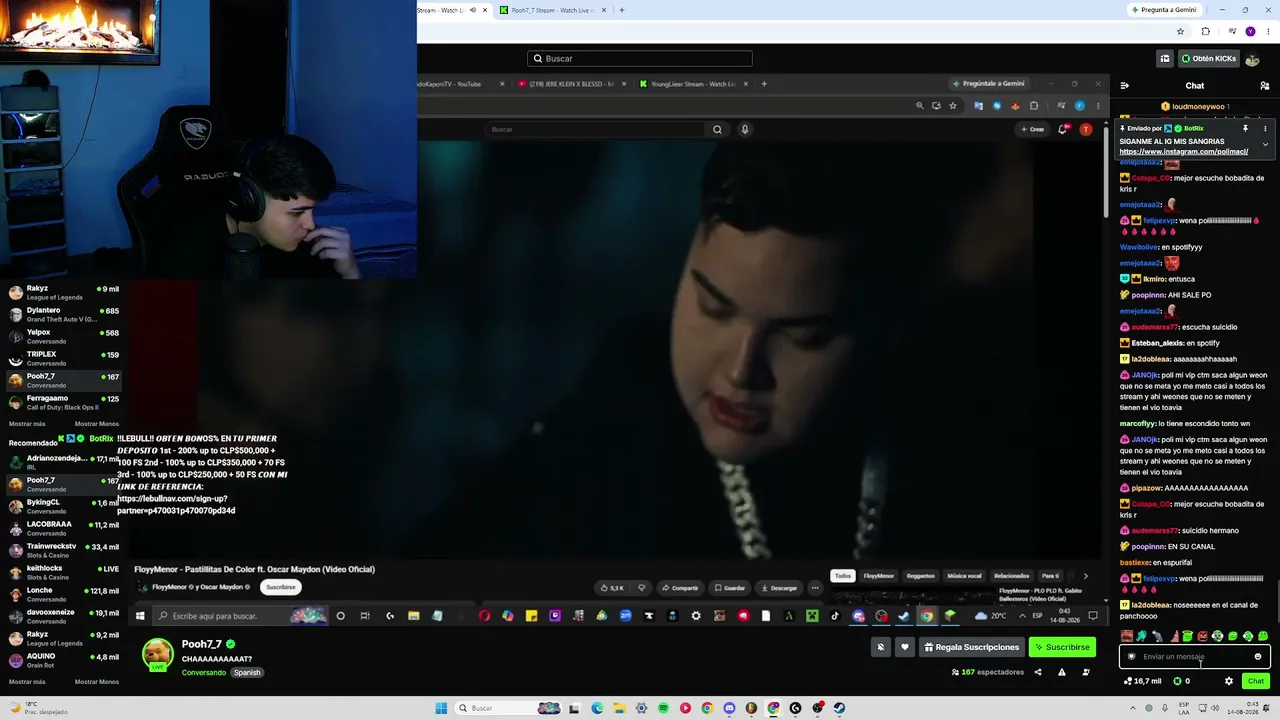Open the gift box icon beside Obtén KICKs
Image resolution: width=1280 pixels, height=720 pixels.
click(x=1164, y=58)
